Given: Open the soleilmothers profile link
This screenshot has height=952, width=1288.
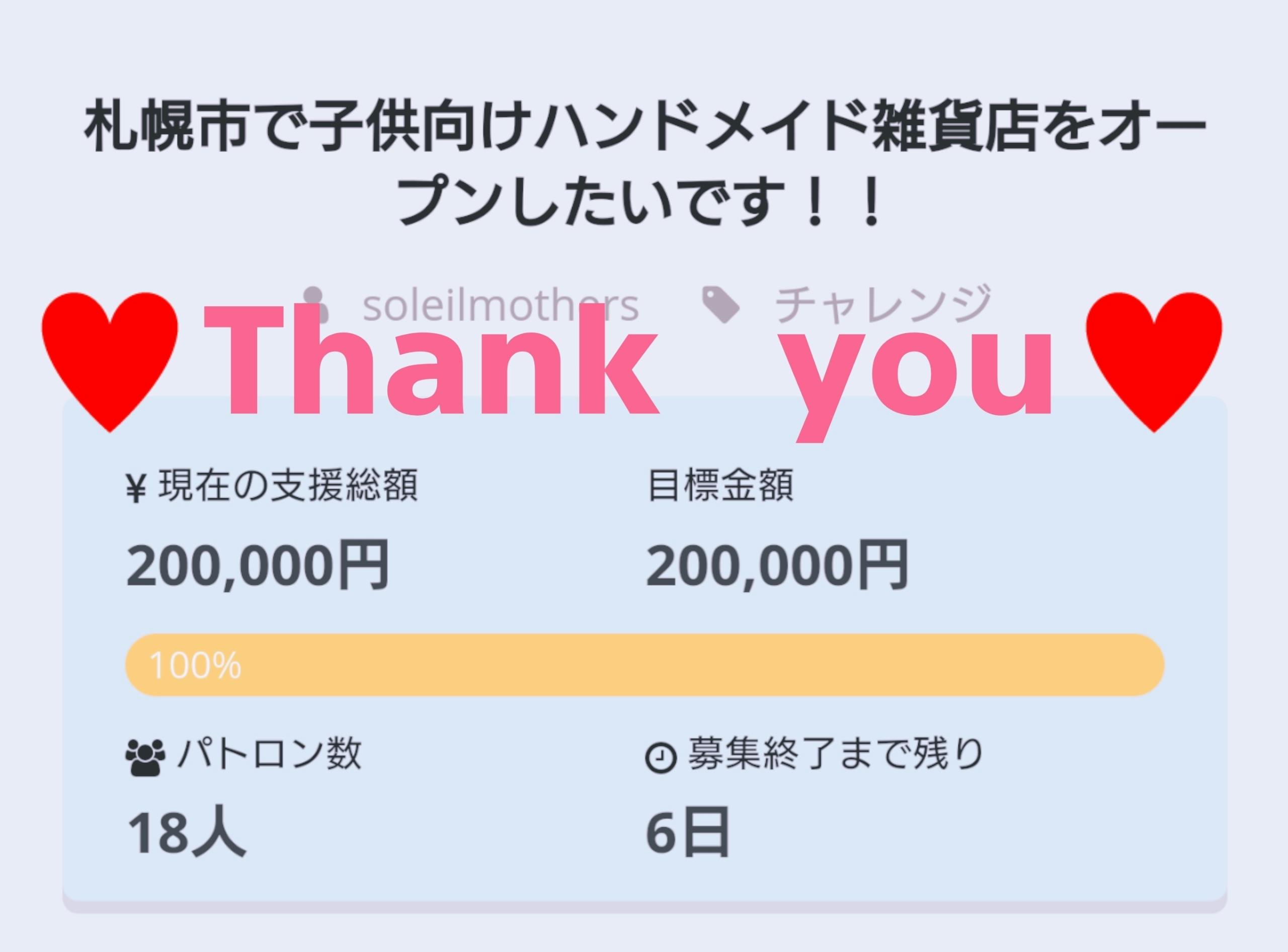Looking at the screenshot, I should [500, 304].
